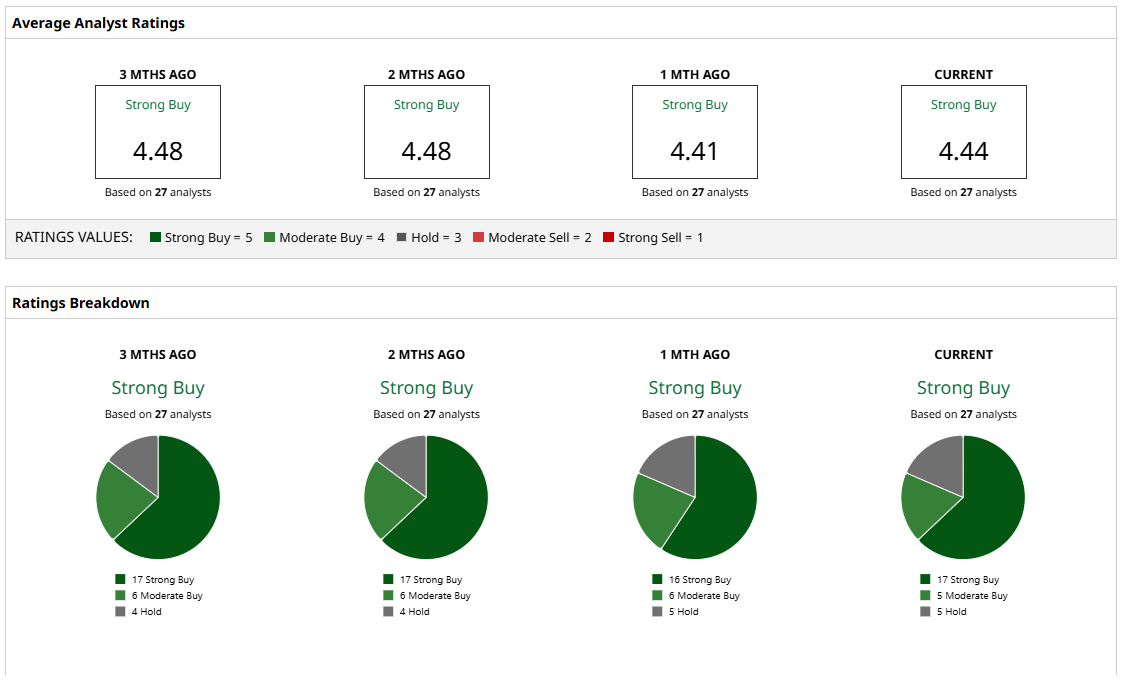Click 'Based on 27 analysts' below 1 MTH AGO rating box

[695, 192]
